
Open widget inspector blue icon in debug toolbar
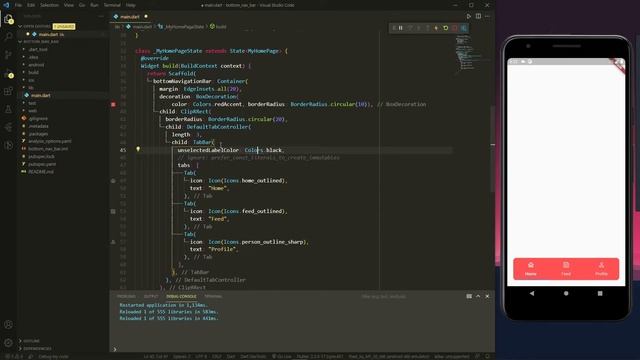pyautogui.click(x=464, y=28)
